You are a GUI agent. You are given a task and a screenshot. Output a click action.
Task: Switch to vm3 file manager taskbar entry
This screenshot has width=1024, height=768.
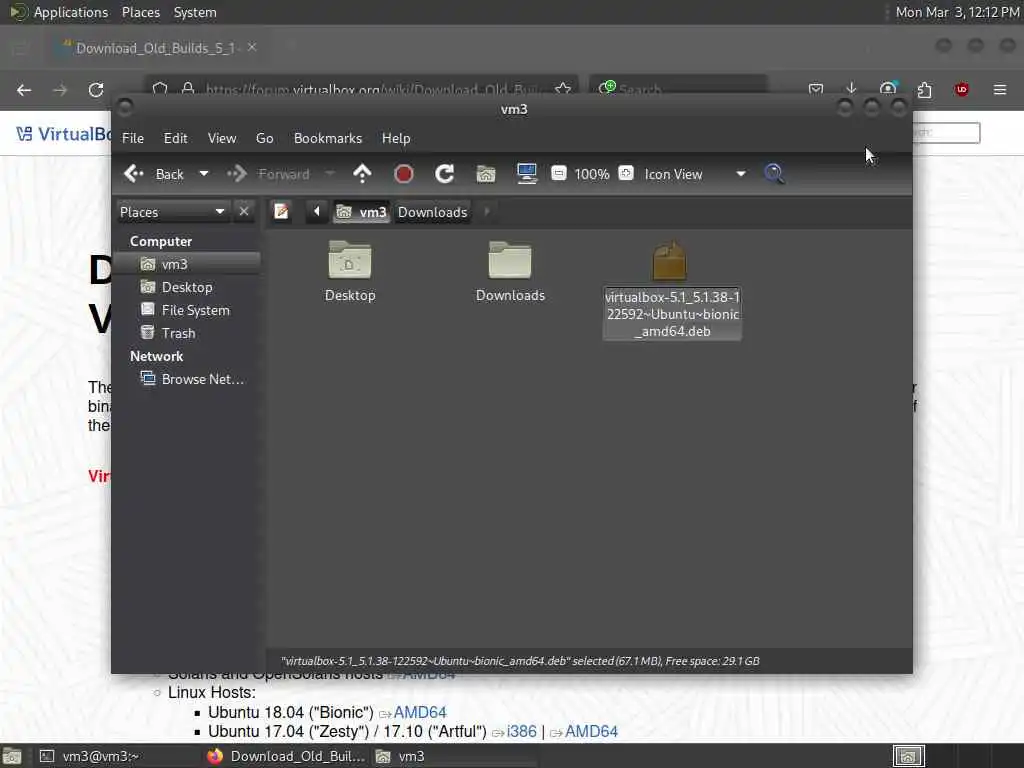(455, 756)
